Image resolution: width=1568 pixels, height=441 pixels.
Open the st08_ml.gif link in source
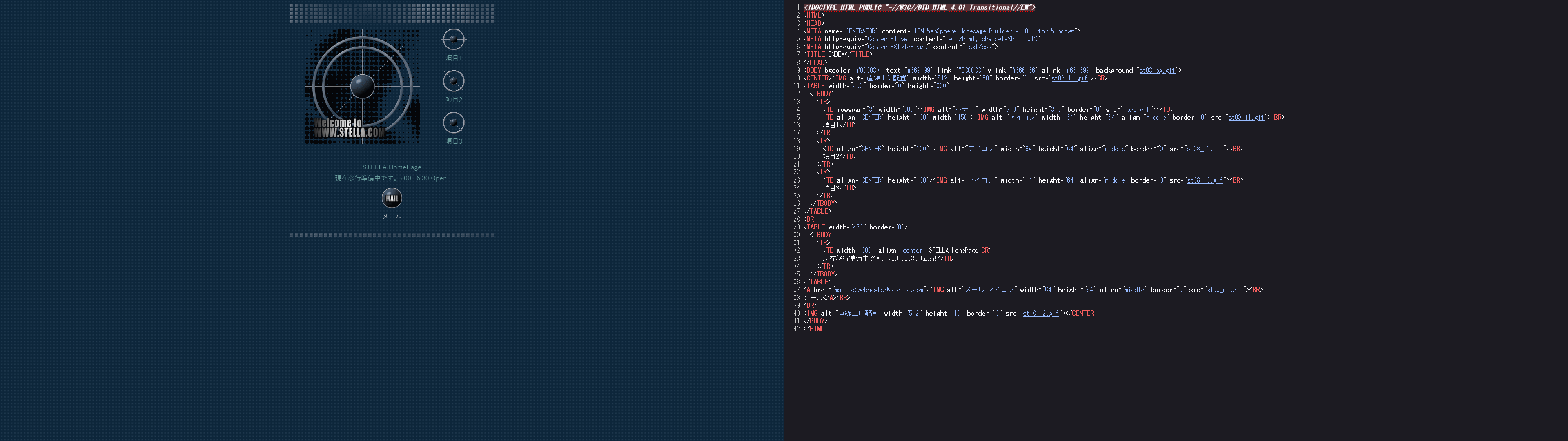click(x=1225, y=290)
